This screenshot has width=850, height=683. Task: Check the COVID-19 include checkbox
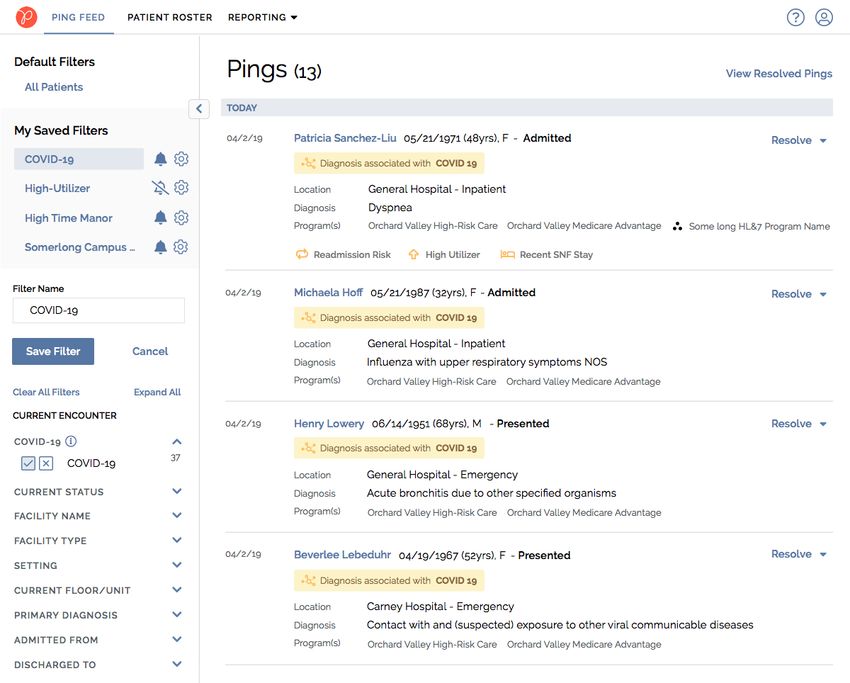[28, 463]
